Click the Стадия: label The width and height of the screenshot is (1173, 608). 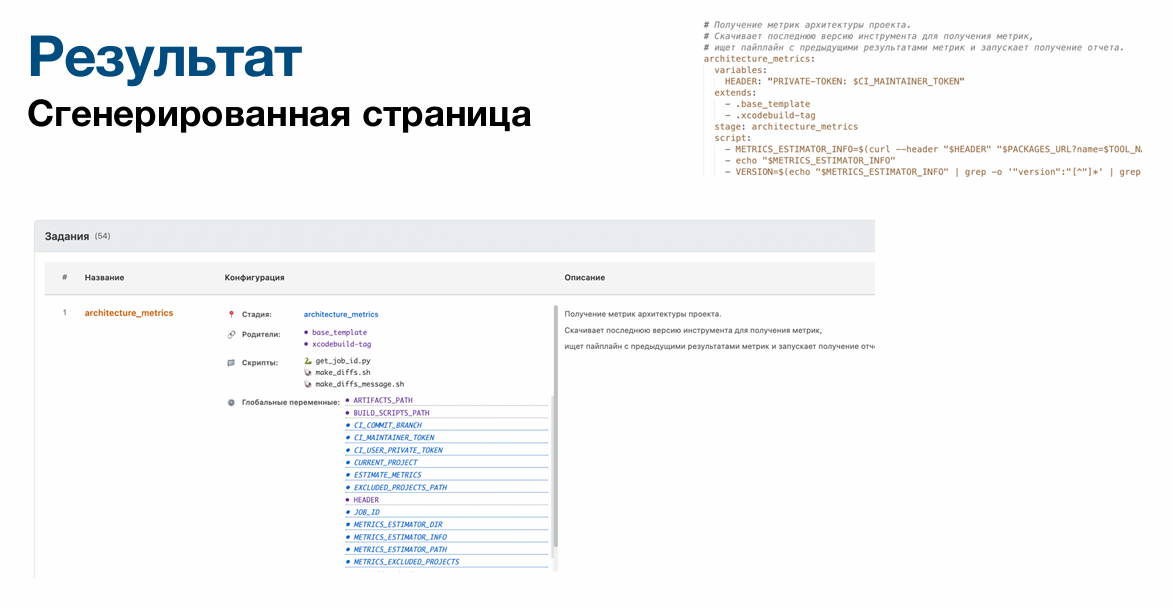pyautogui.click(x=257, y=315)
